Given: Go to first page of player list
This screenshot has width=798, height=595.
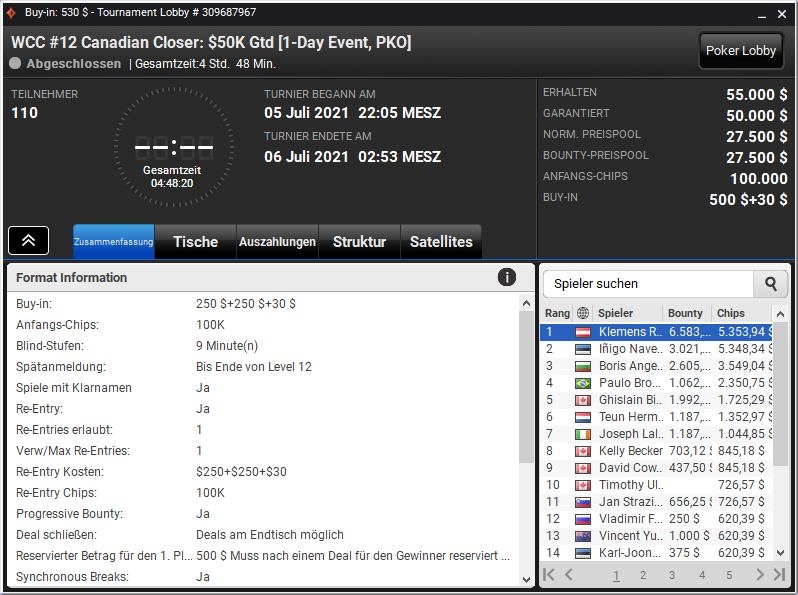Looking at the screenshot, I should pos(549,575).
